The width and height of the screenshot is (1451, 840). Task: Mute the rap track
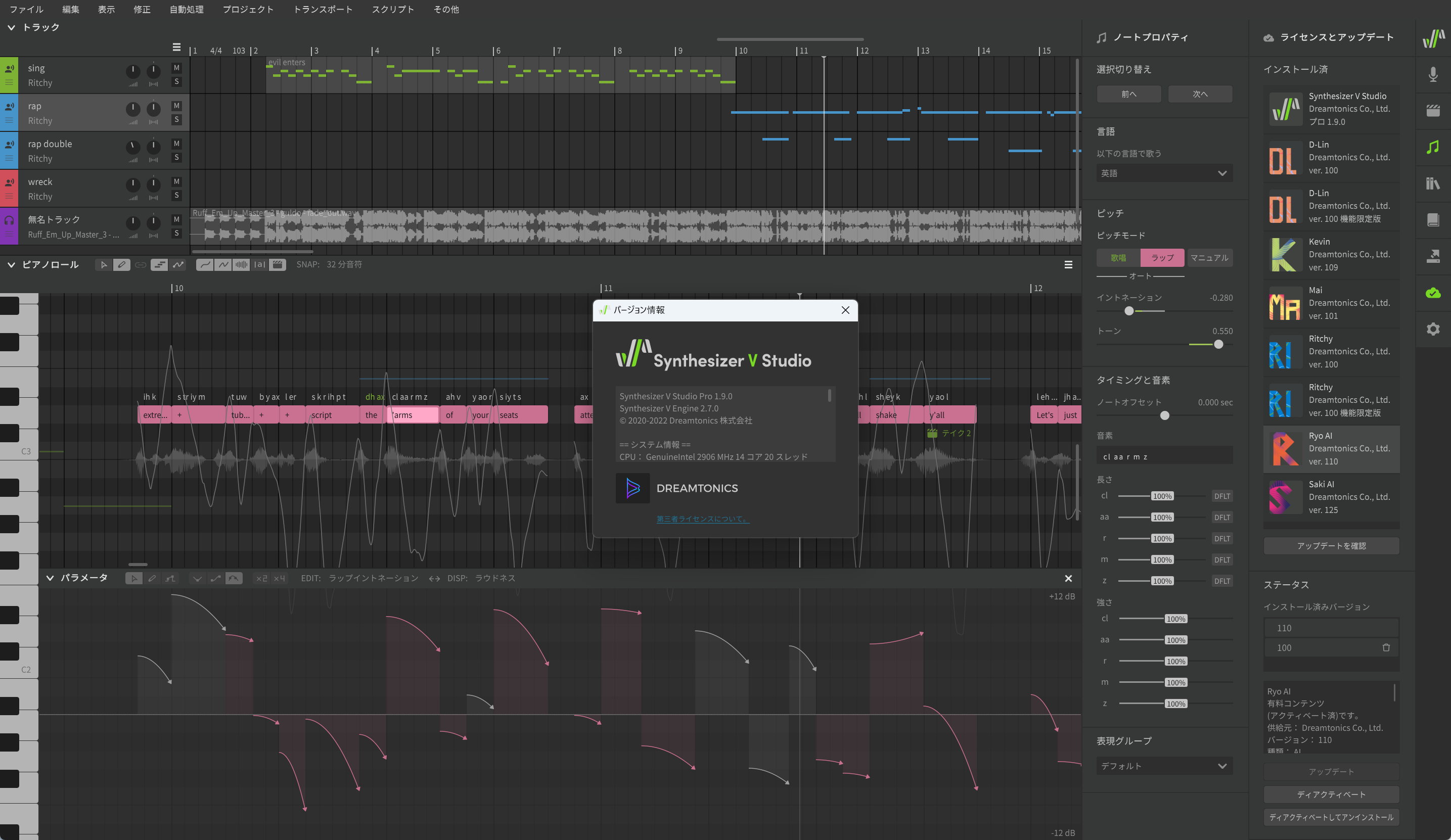tap(177, 106)
